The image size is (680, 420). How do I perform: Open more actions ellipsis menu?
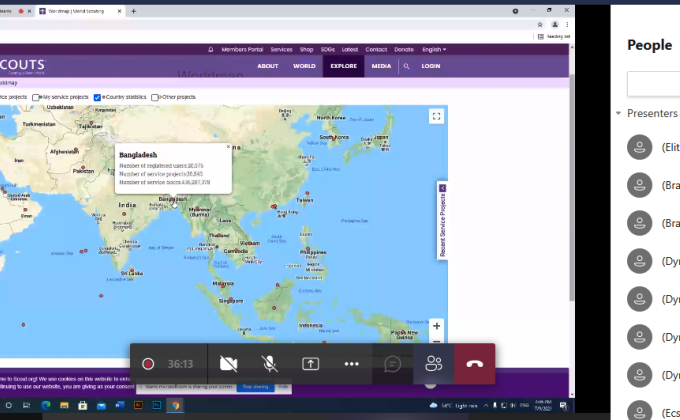click(351, 364)
